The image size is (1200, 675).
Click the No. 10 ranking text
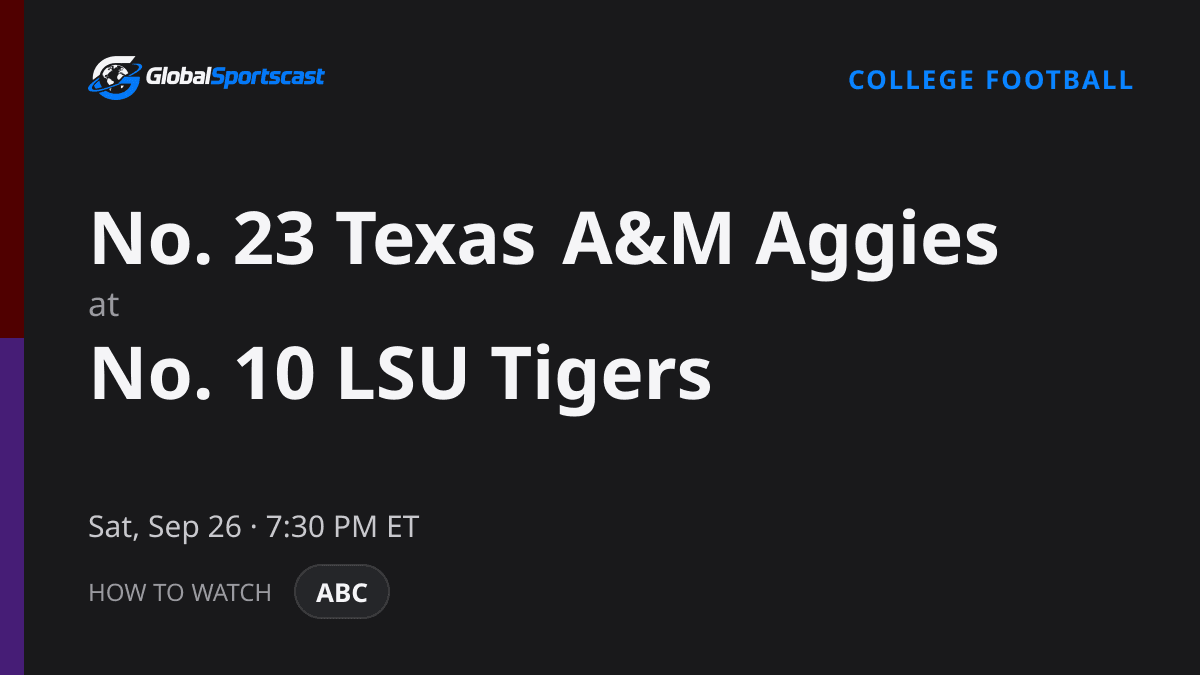[204, 375]
